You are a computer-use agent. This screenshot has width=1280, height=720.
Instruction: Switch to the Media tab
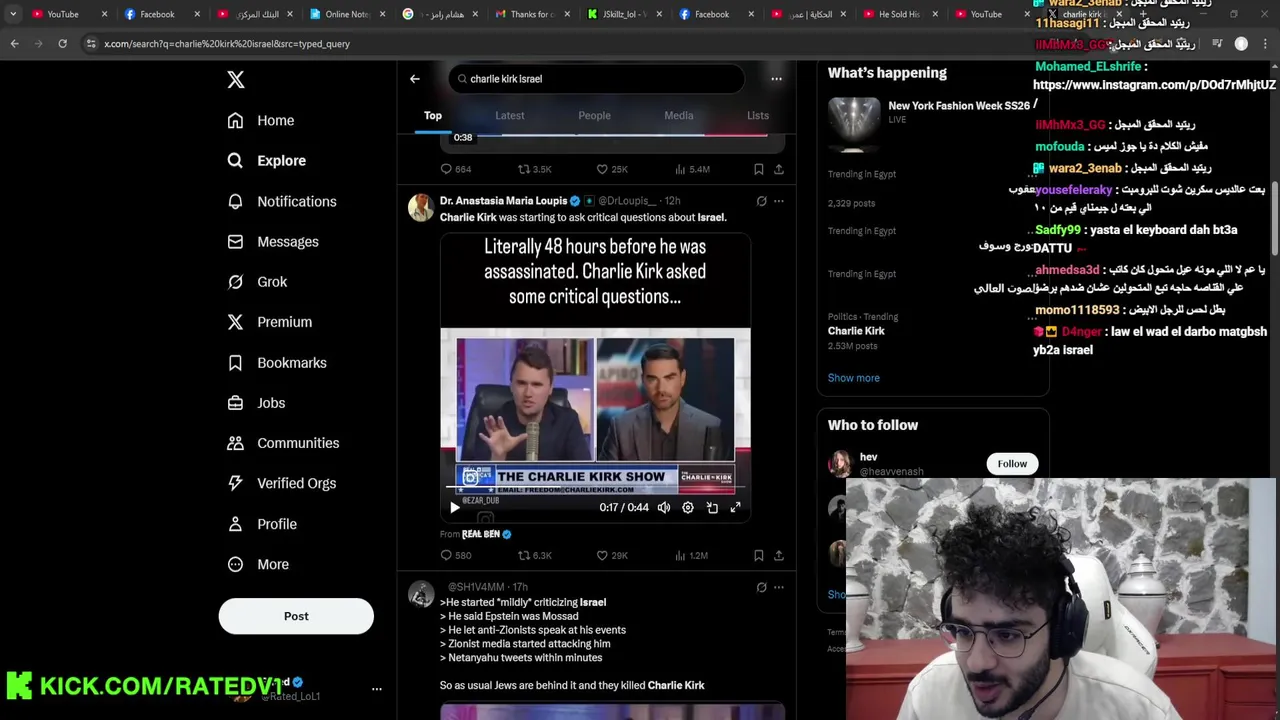(679, 116)
